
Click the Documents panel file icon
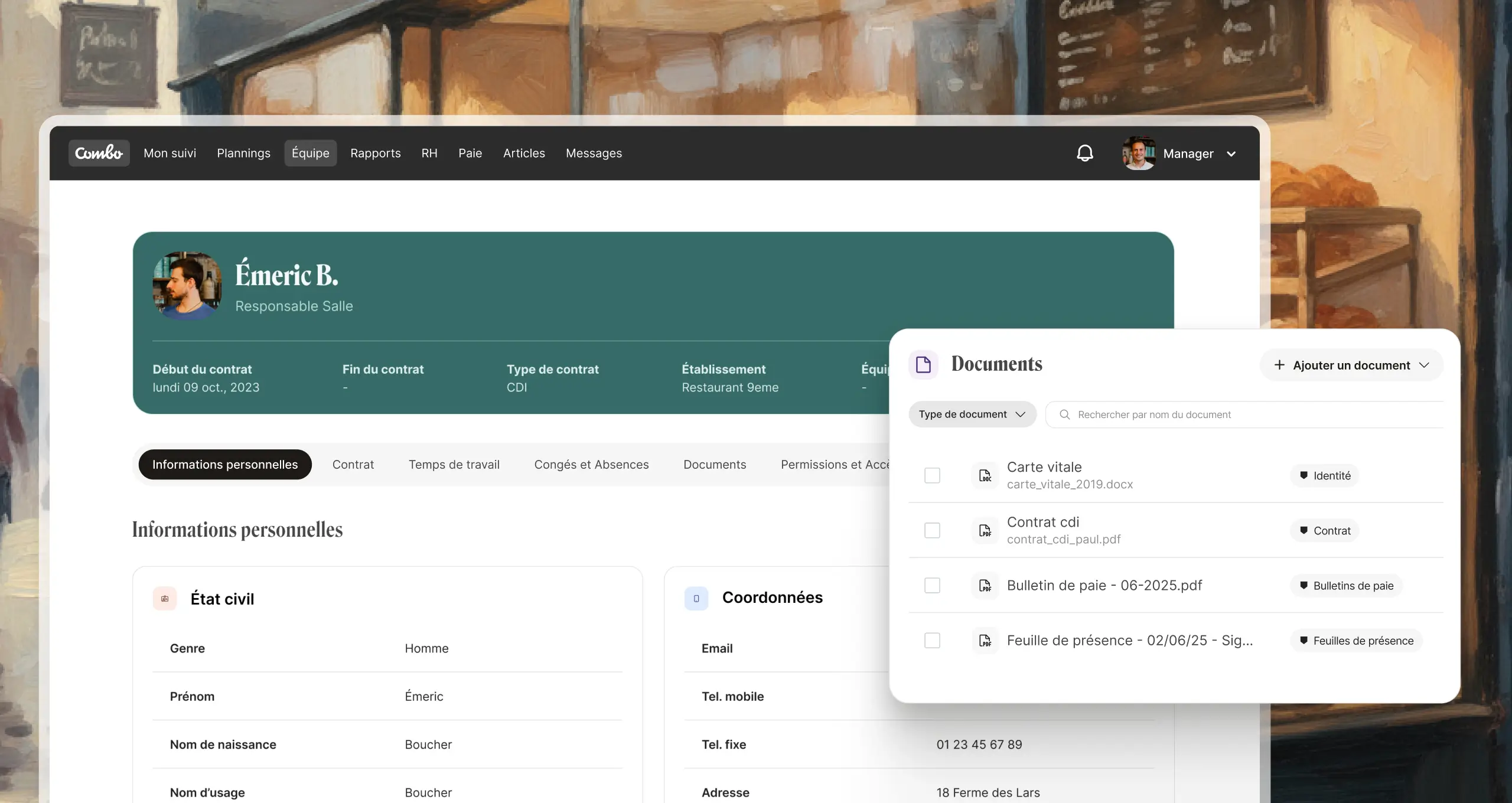923,364
